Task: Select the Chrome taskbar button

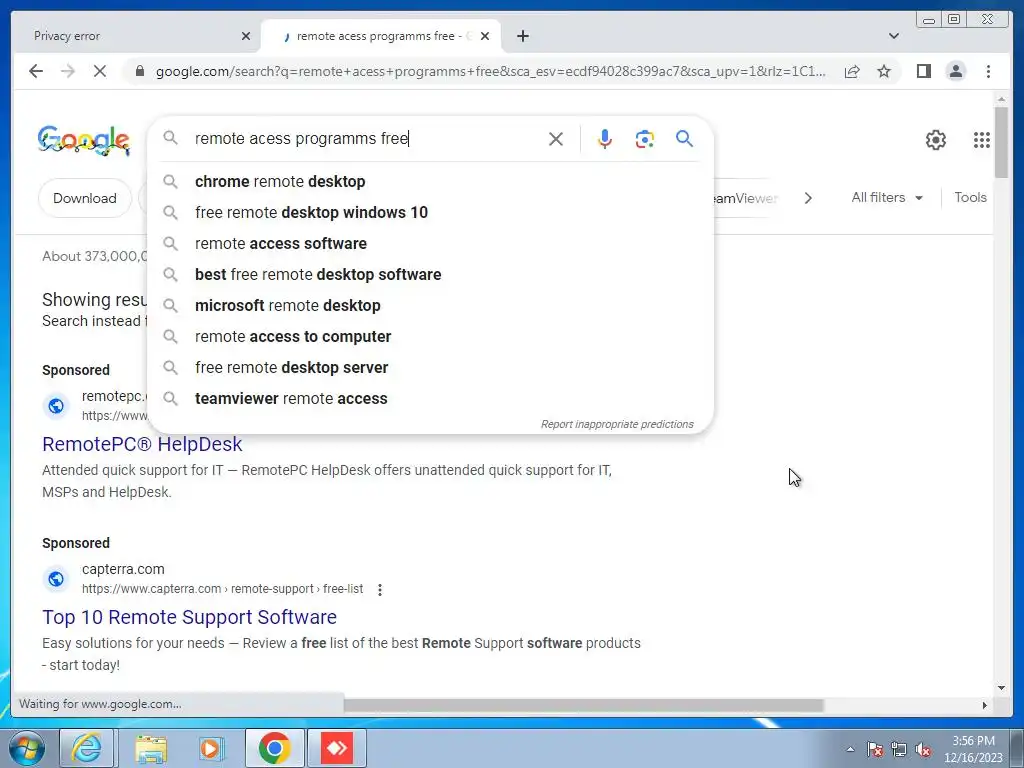Action: click(x=274, y=748)
